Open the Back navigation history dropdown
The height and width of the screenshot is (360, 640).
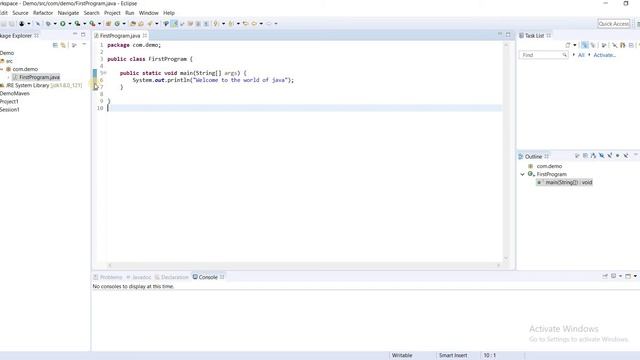[x=261, y=24]
